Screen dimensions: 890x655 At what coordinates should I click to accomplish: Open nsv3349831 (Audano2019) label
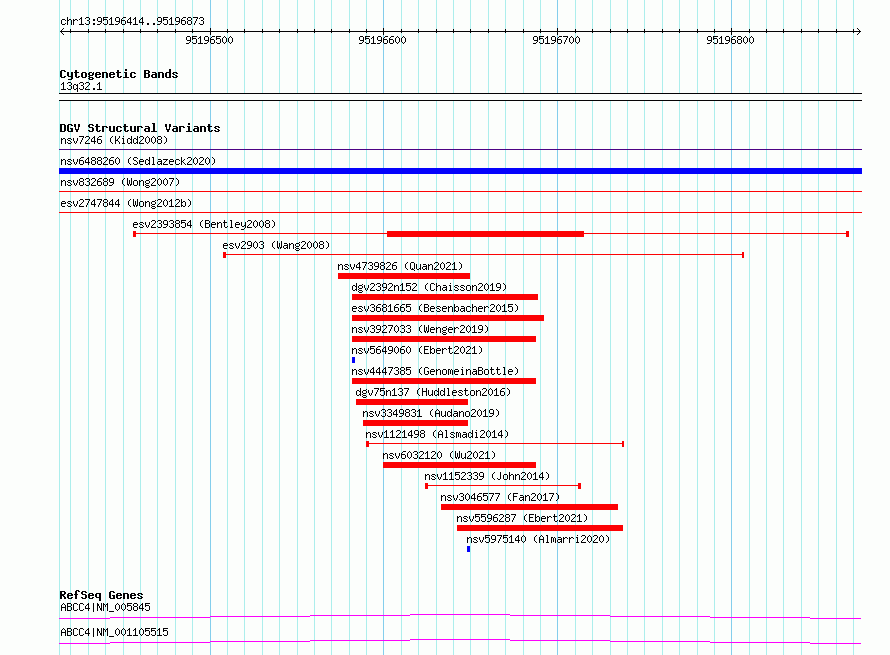tap(431, 413)
